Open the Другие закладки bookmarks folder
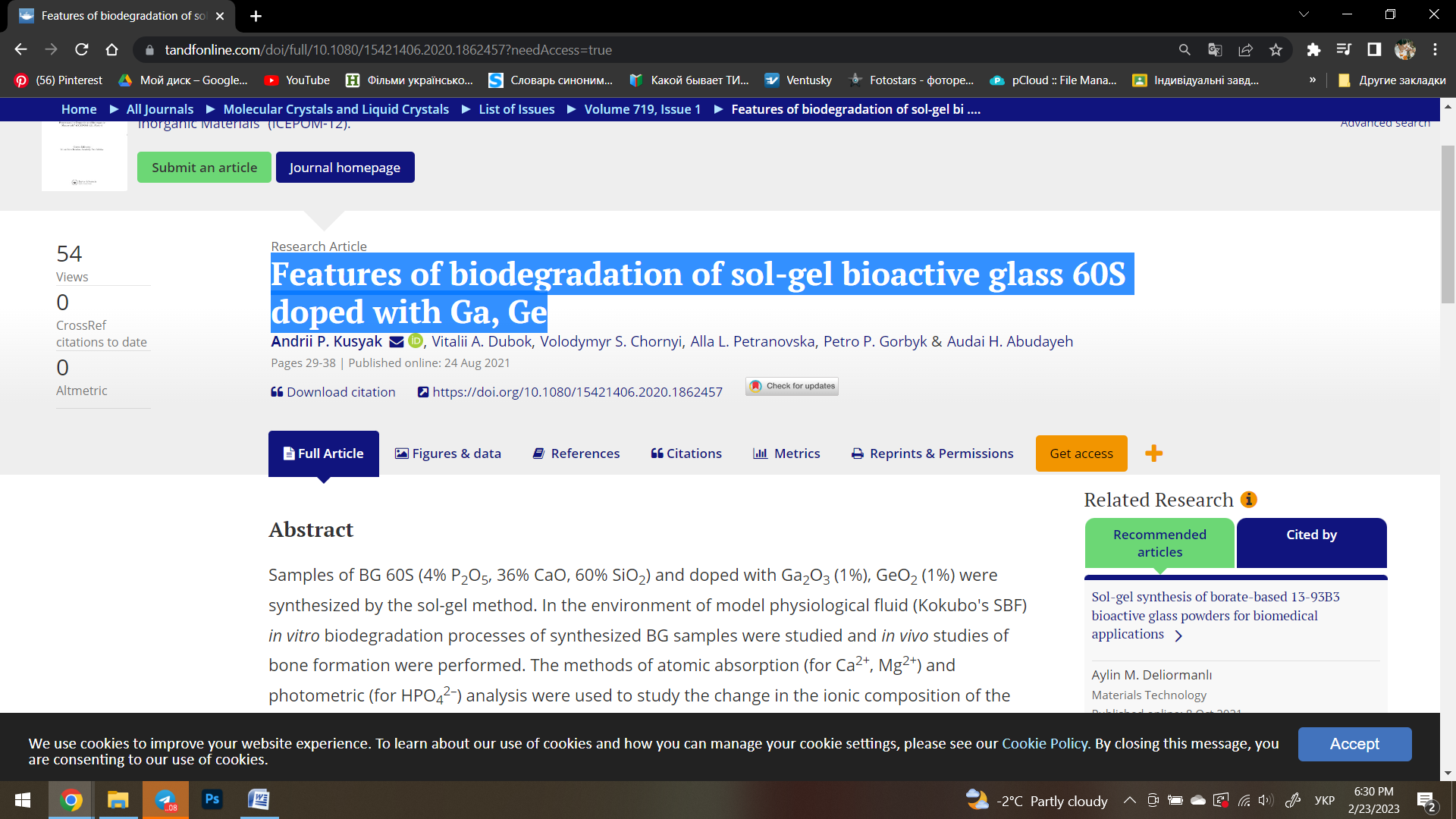Image resolution: width=1456 pixels, height=819 pixels. coord(1392,80)
